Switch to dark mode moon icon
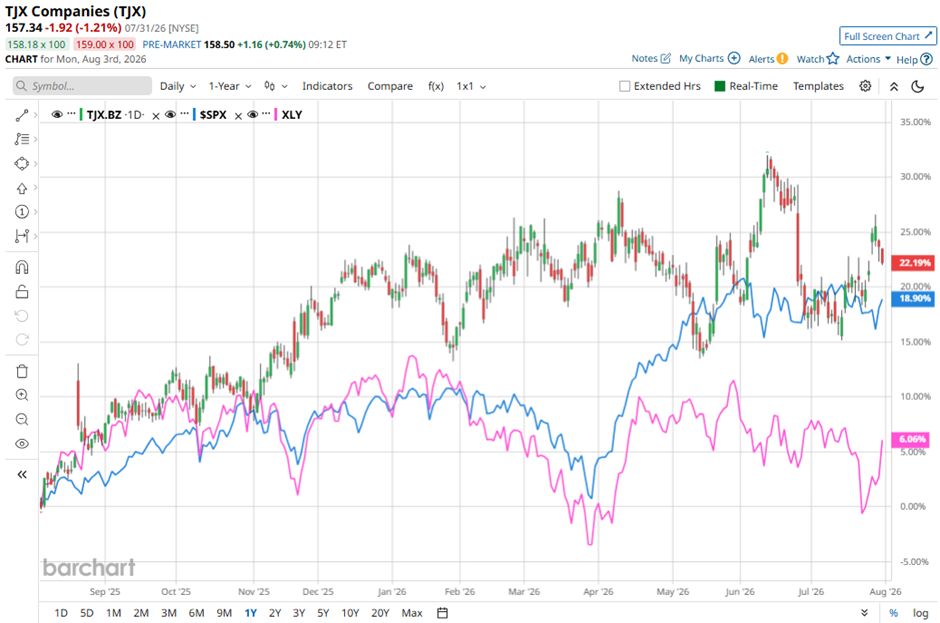The image size is (940, 623). click(917, 86)
